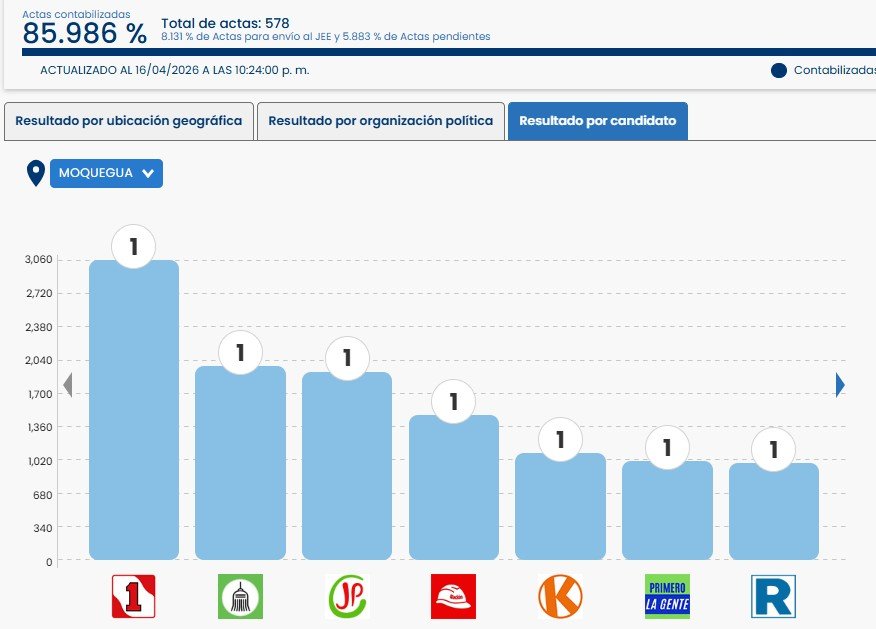Click the tallest bar in the chart
This screenshot has height=629, width=876.
click(x=134, y=410)
